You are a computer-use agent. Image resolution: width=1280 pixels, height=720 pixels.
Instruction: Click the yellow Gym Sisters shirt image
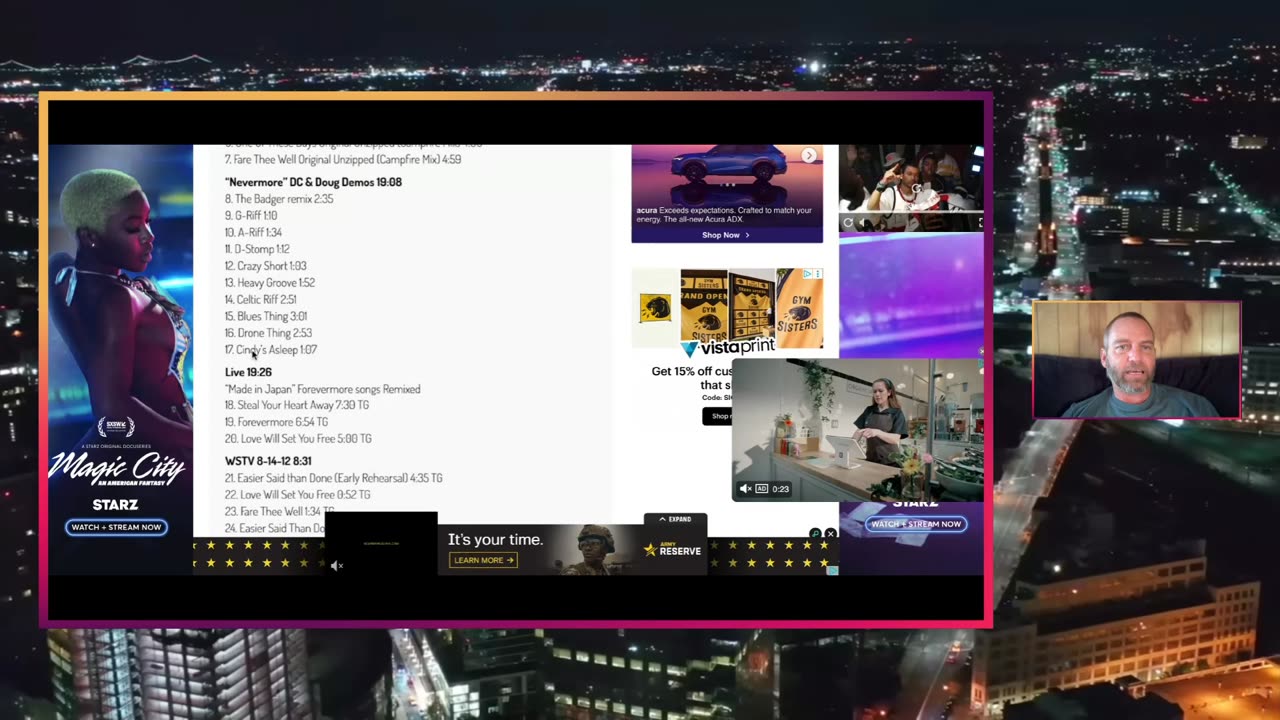799,308
